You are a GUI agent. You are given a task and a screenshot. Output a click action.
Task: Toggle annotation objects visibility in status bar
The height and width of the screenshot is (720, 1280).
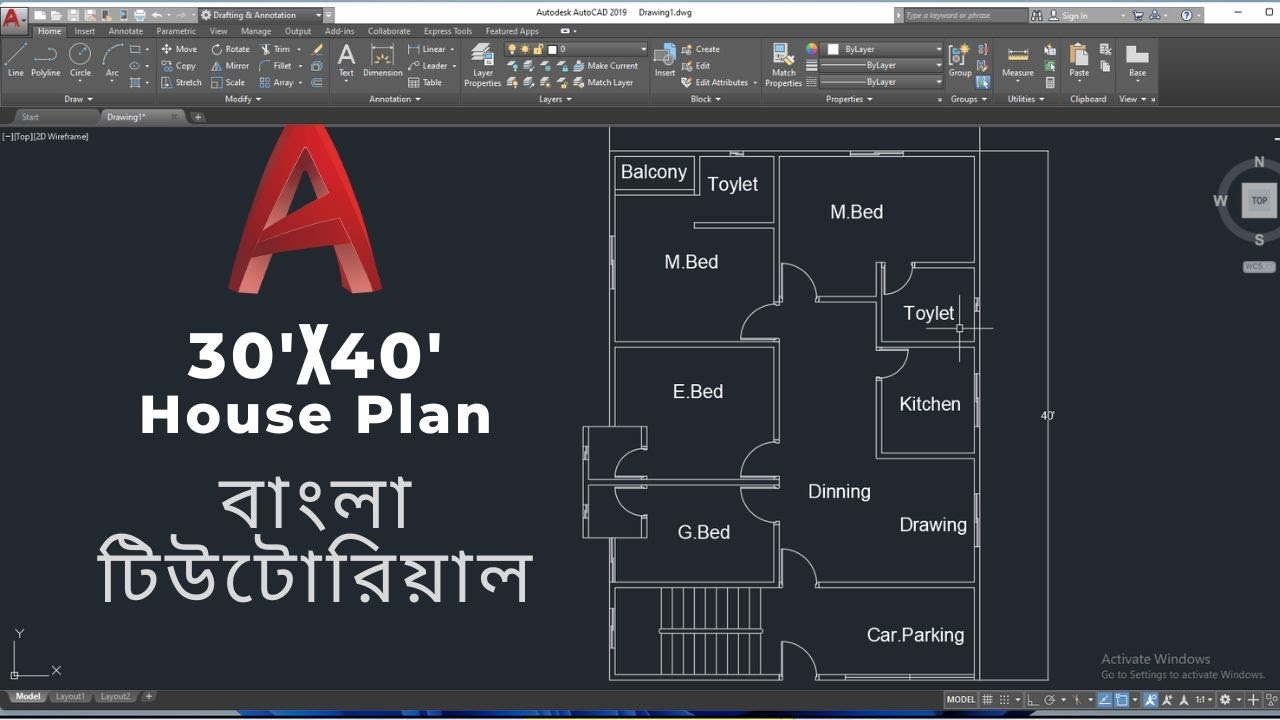point(1152,700)
